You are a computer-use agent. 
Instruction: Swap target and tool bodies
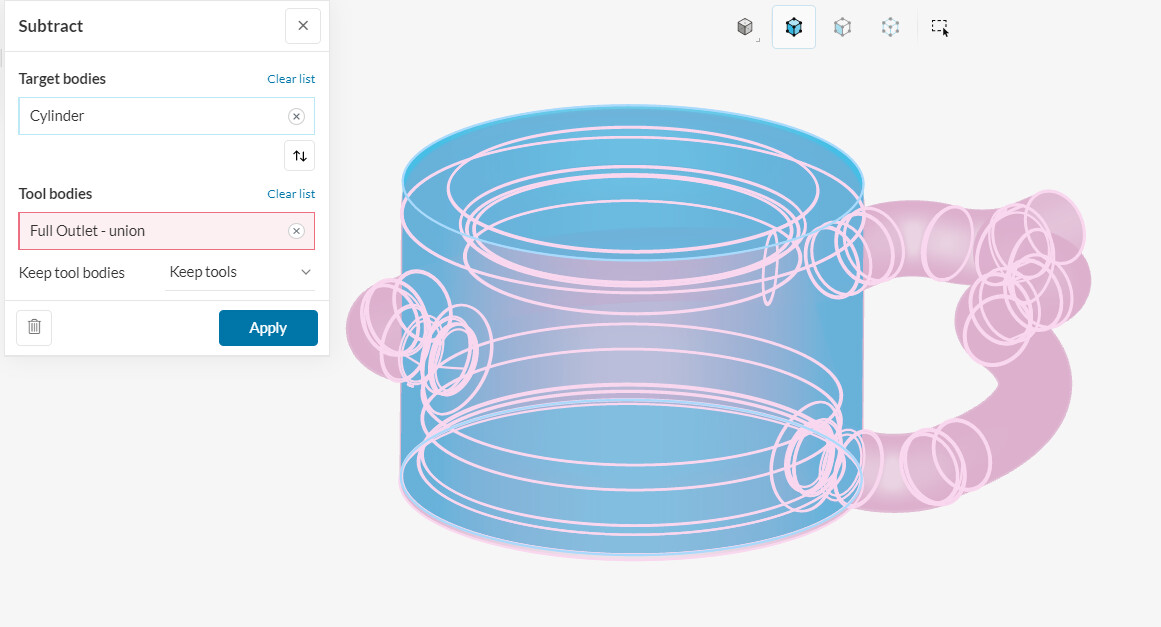300,155
